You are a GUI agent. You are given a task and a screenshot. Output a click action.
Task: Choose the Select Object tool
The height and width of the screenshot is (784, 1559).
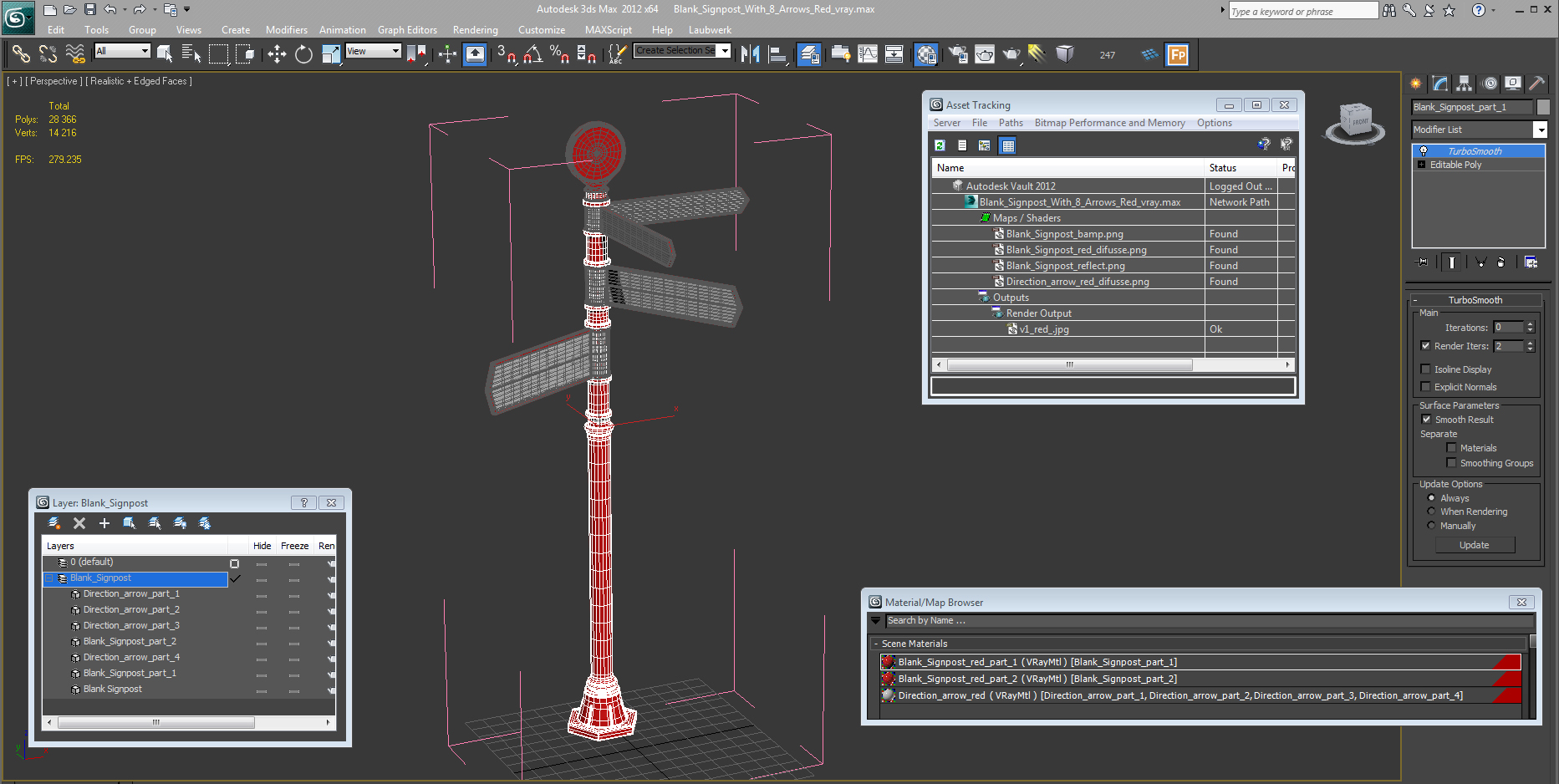coord(165,54)
